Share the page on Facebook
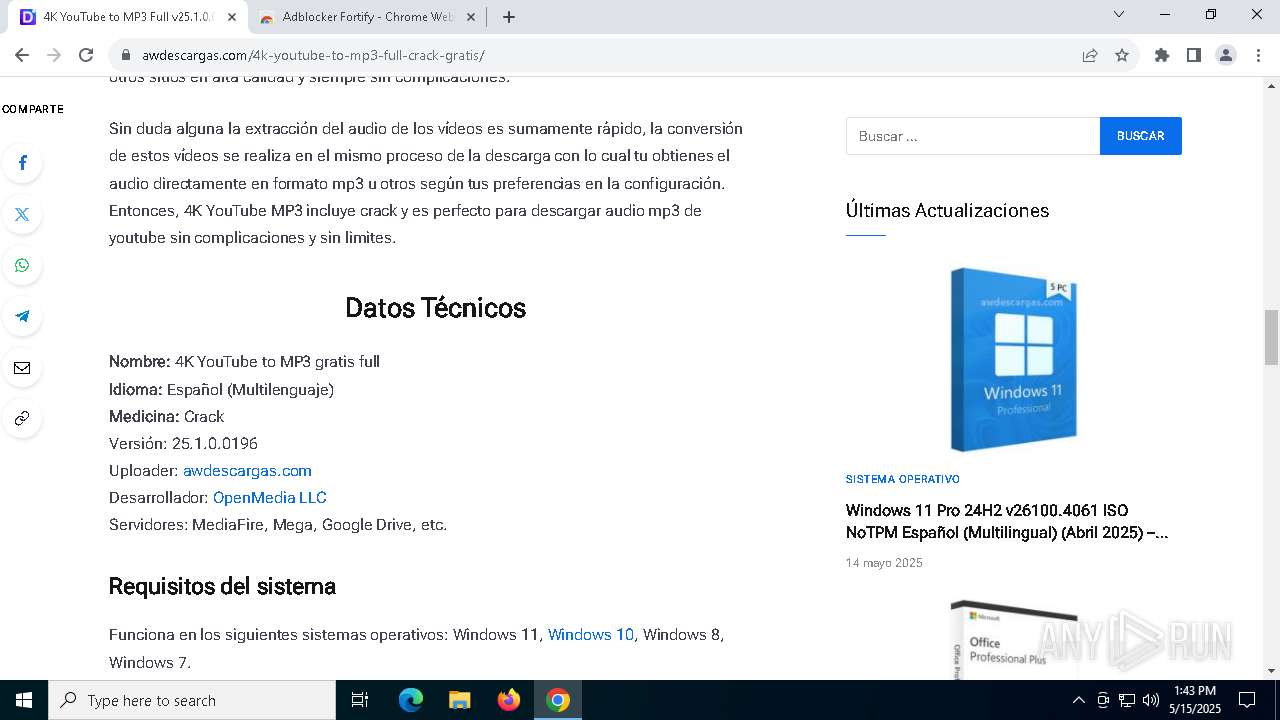Screen dimensions: 1280x720 coord(22,163)
